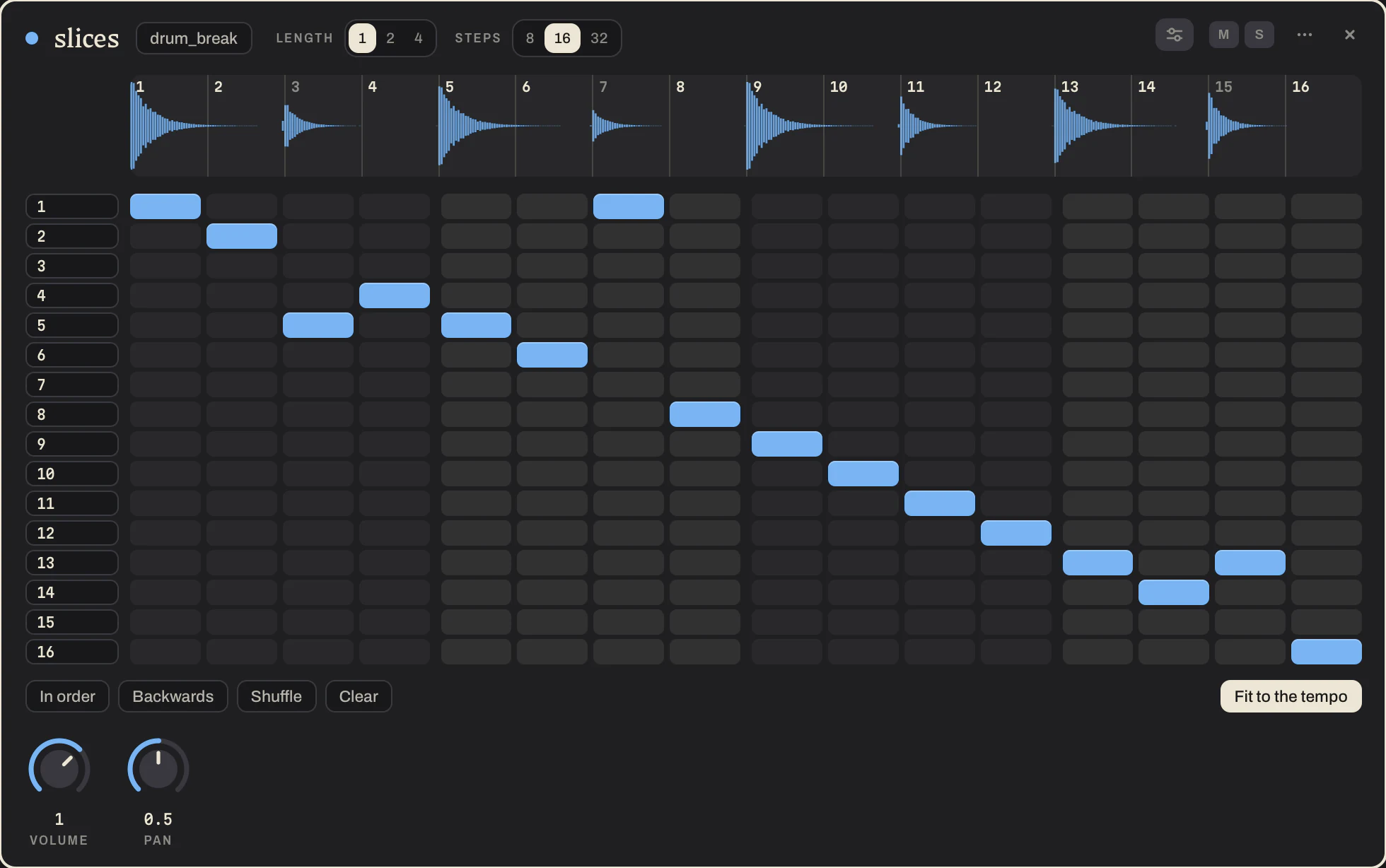This screenshot has width=1386, height=868.
Task: Toggle off active cell row 16 step 16
Action: (x=1327, y=652)
